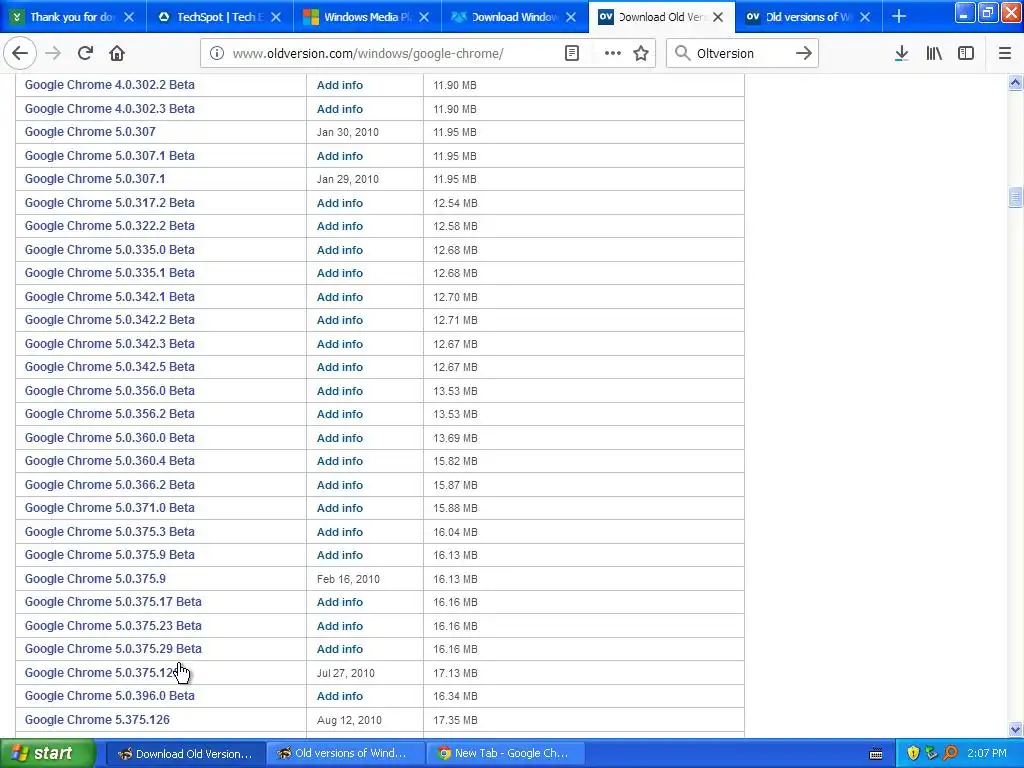The image size is (1024, 768).
Task: Switch to New Tab Google Chrome taskbar window
Action: pyautogui.click(x=504, y=754)
